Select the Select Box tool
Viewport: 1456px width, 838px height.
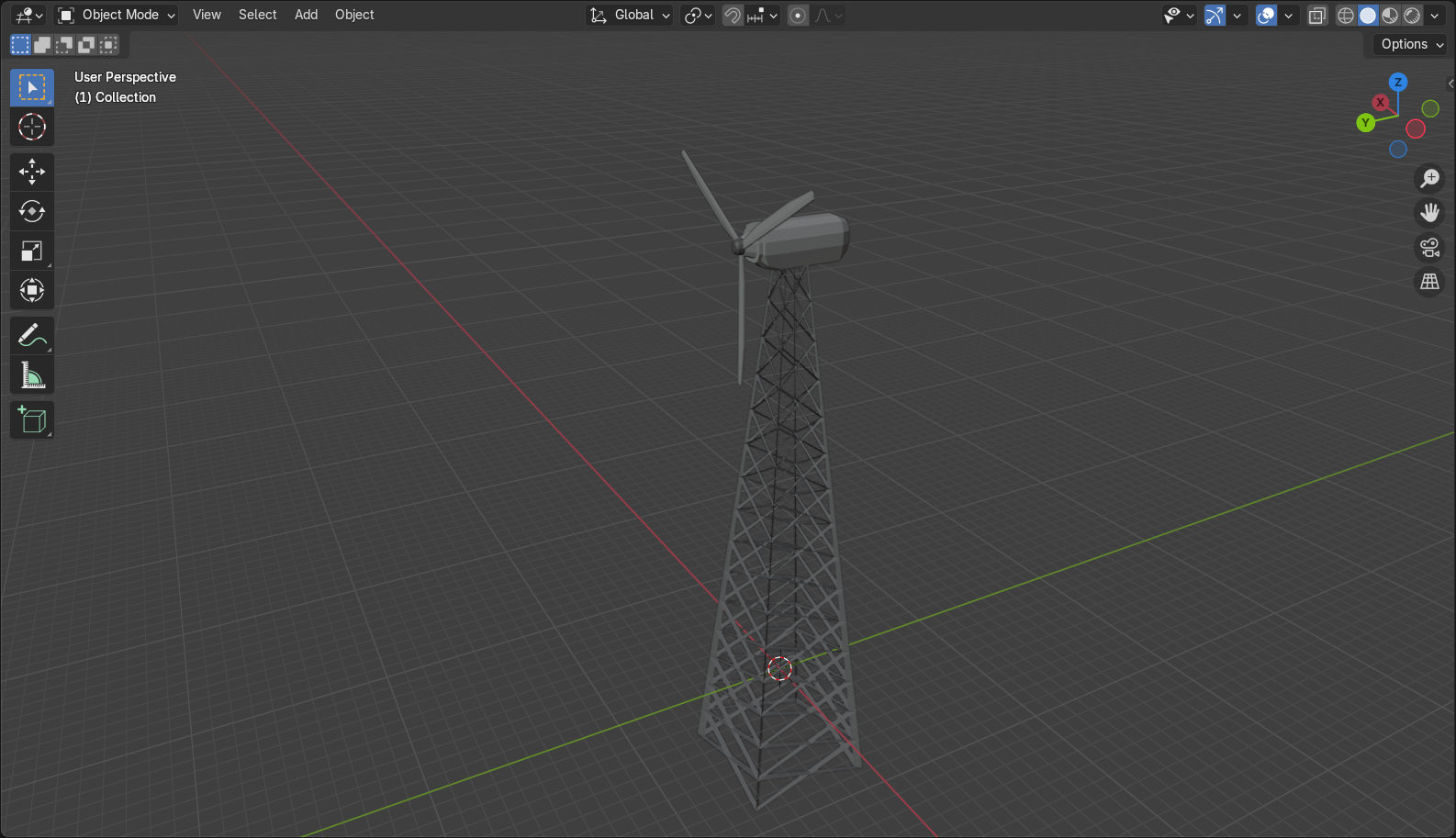pyautogui.click(x=32, y=87)
